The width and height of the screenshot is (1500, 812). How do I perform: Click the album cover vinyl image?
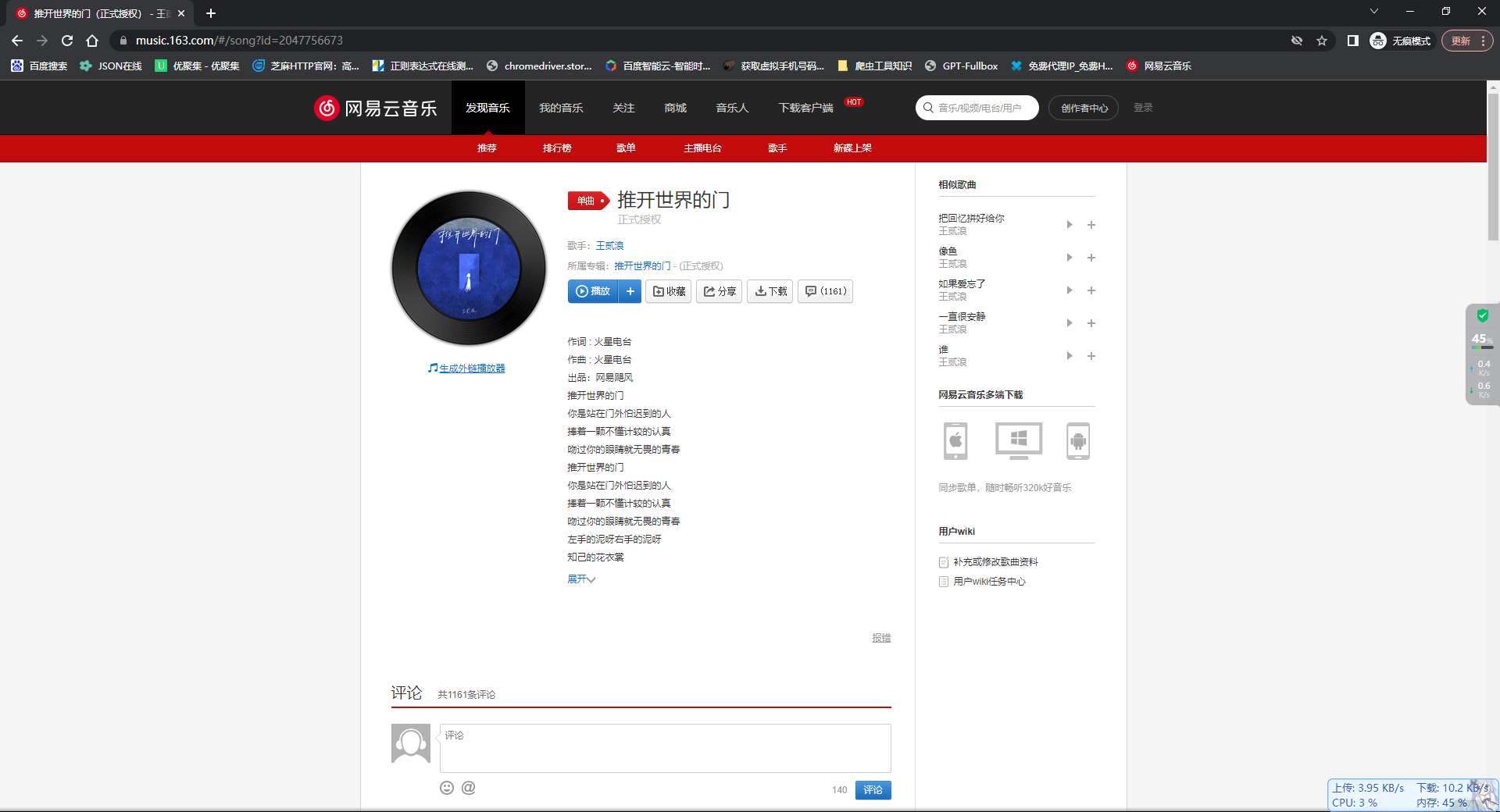coord(469,269)
